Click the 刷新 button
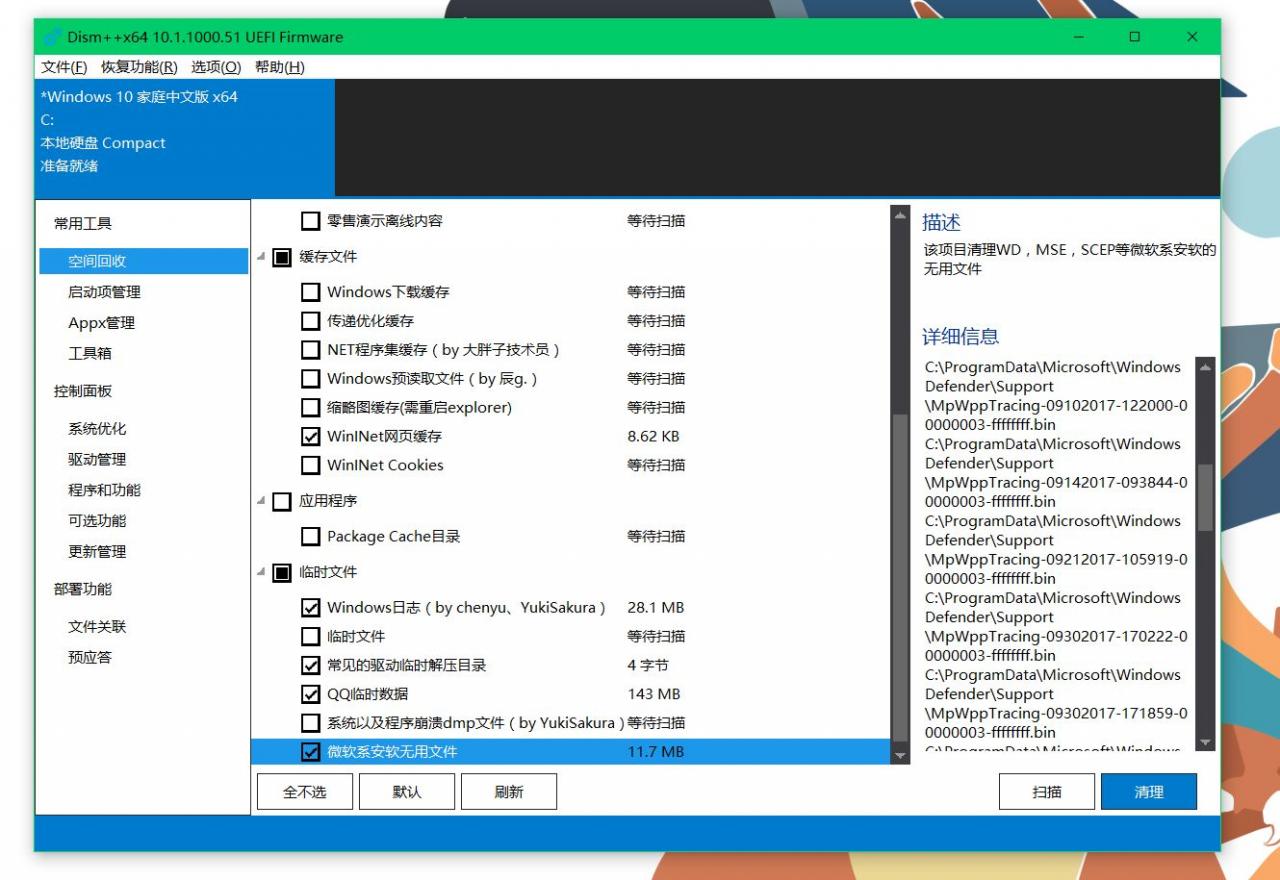Screen dimensions: 1280x880 [509, 791]
